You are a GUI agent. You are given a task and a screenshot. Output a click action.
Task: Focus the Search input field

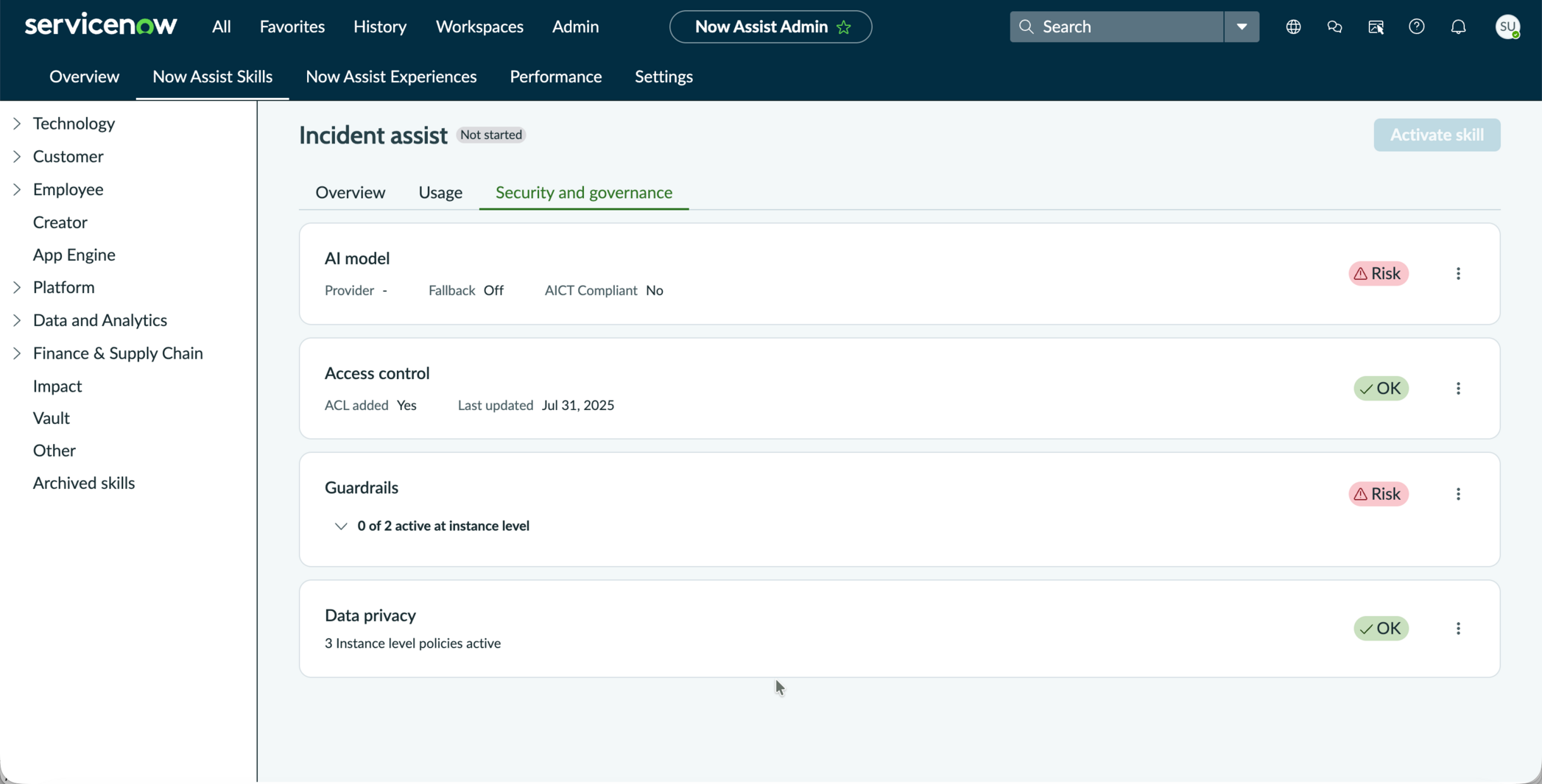pos(1116,27)
